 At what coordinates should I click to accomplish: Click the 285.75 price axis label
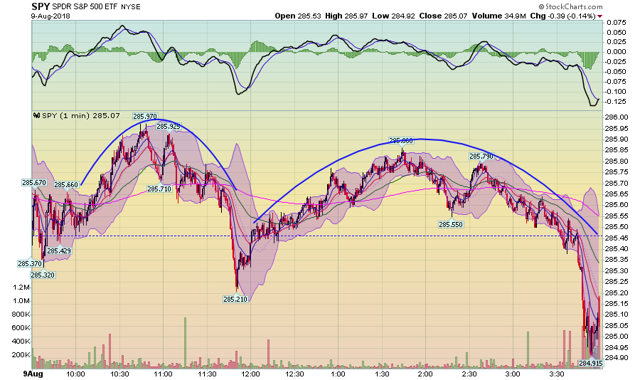pyautogui.click(x=617, y=172)
